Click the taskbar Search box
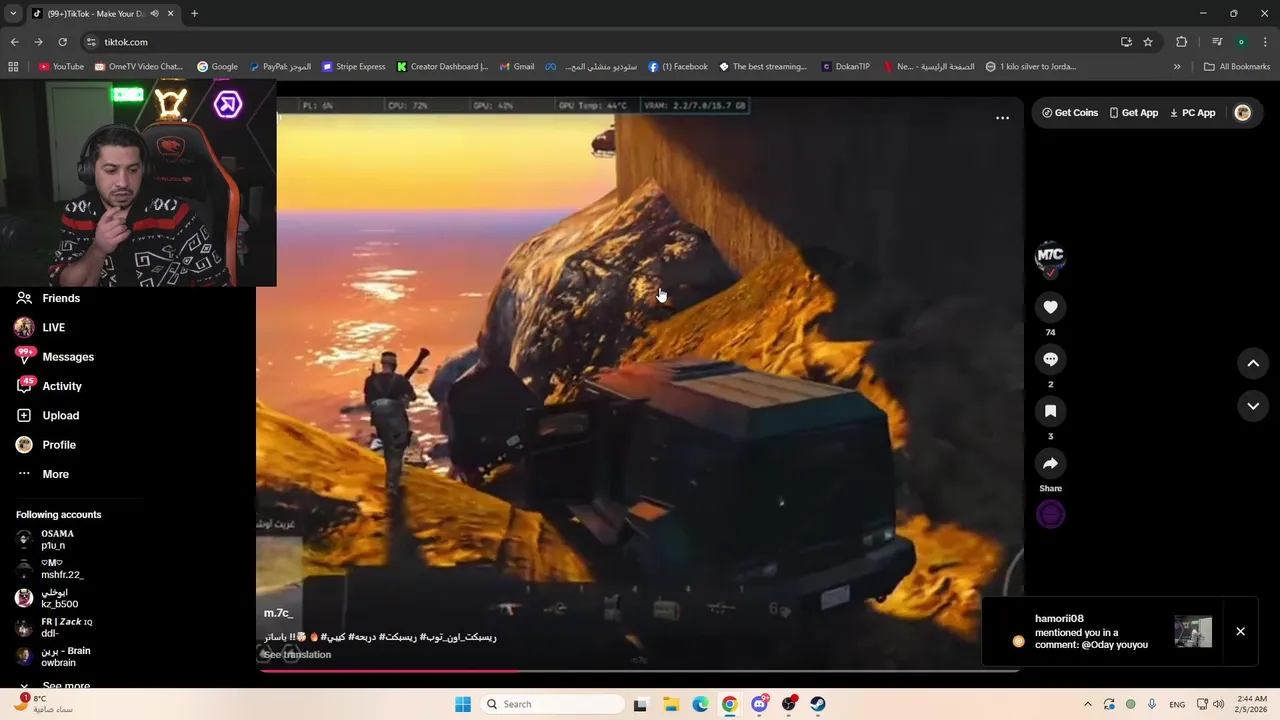The height and width of the screenshot is (720, 1280). 553,704
